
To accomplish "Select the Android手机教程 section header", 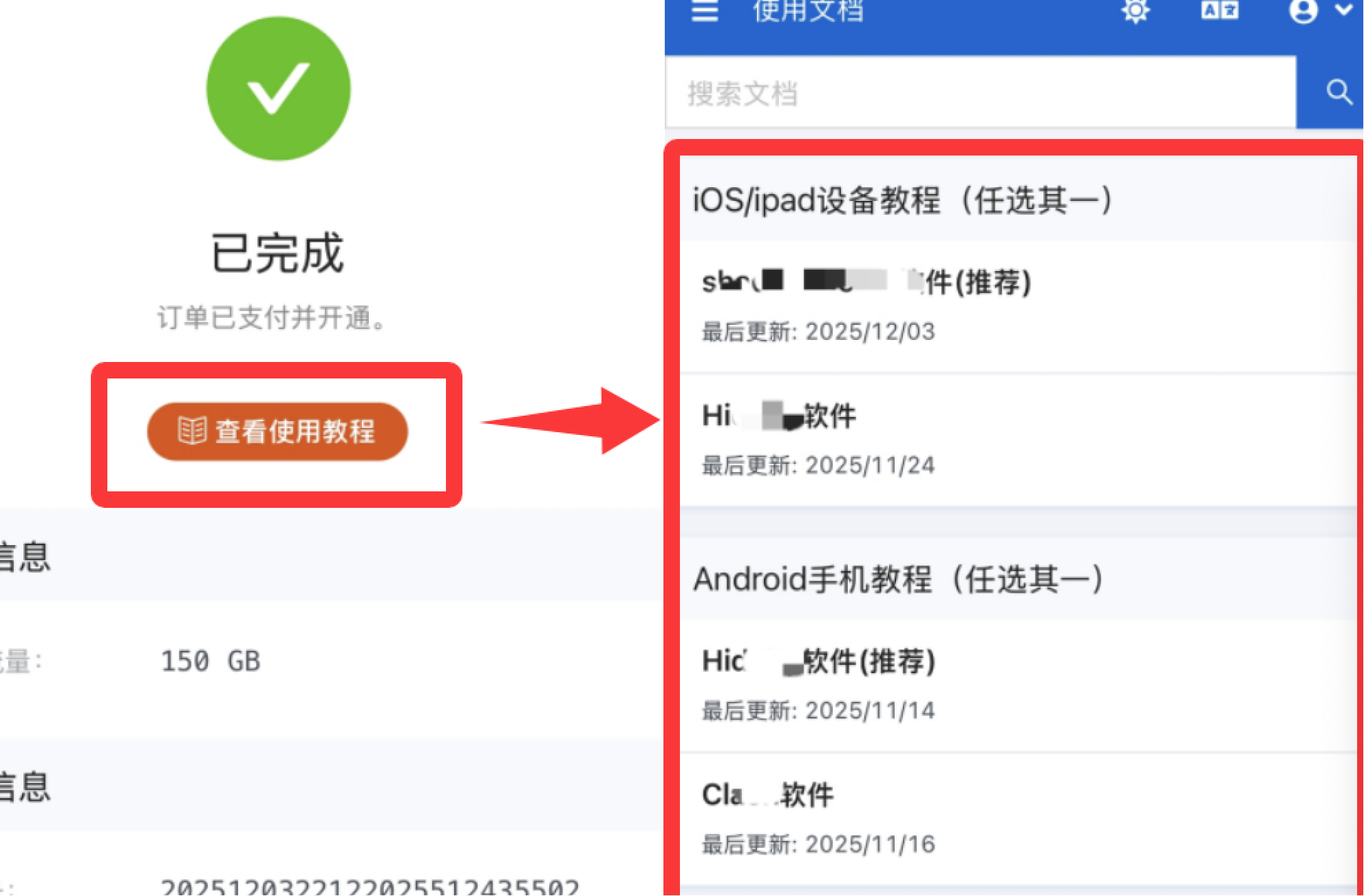I will tap(899, 579).
